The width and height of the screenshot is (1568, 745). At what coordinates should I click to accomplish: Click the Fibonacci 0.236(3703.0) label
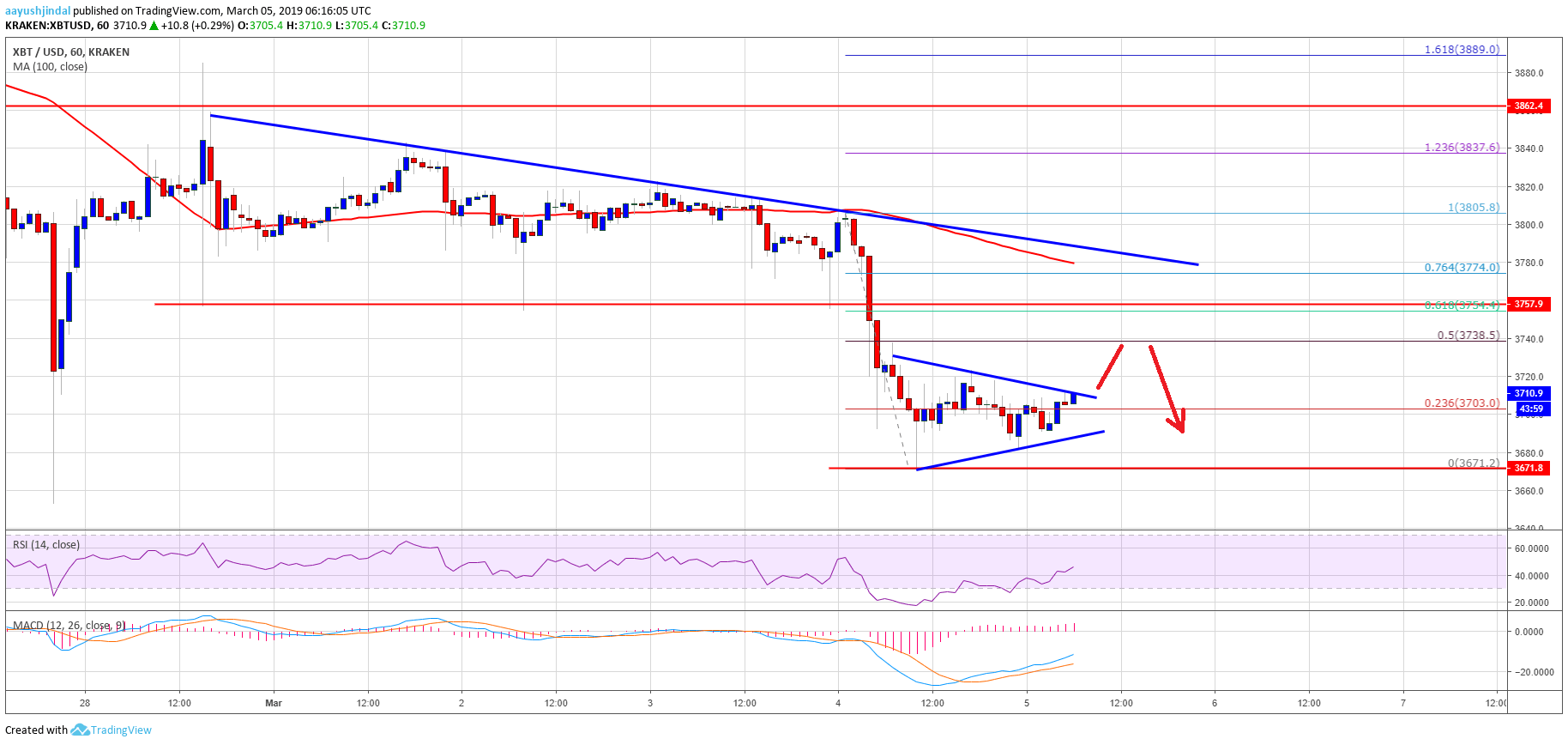pyautogui.click(x=1462, y=403)
